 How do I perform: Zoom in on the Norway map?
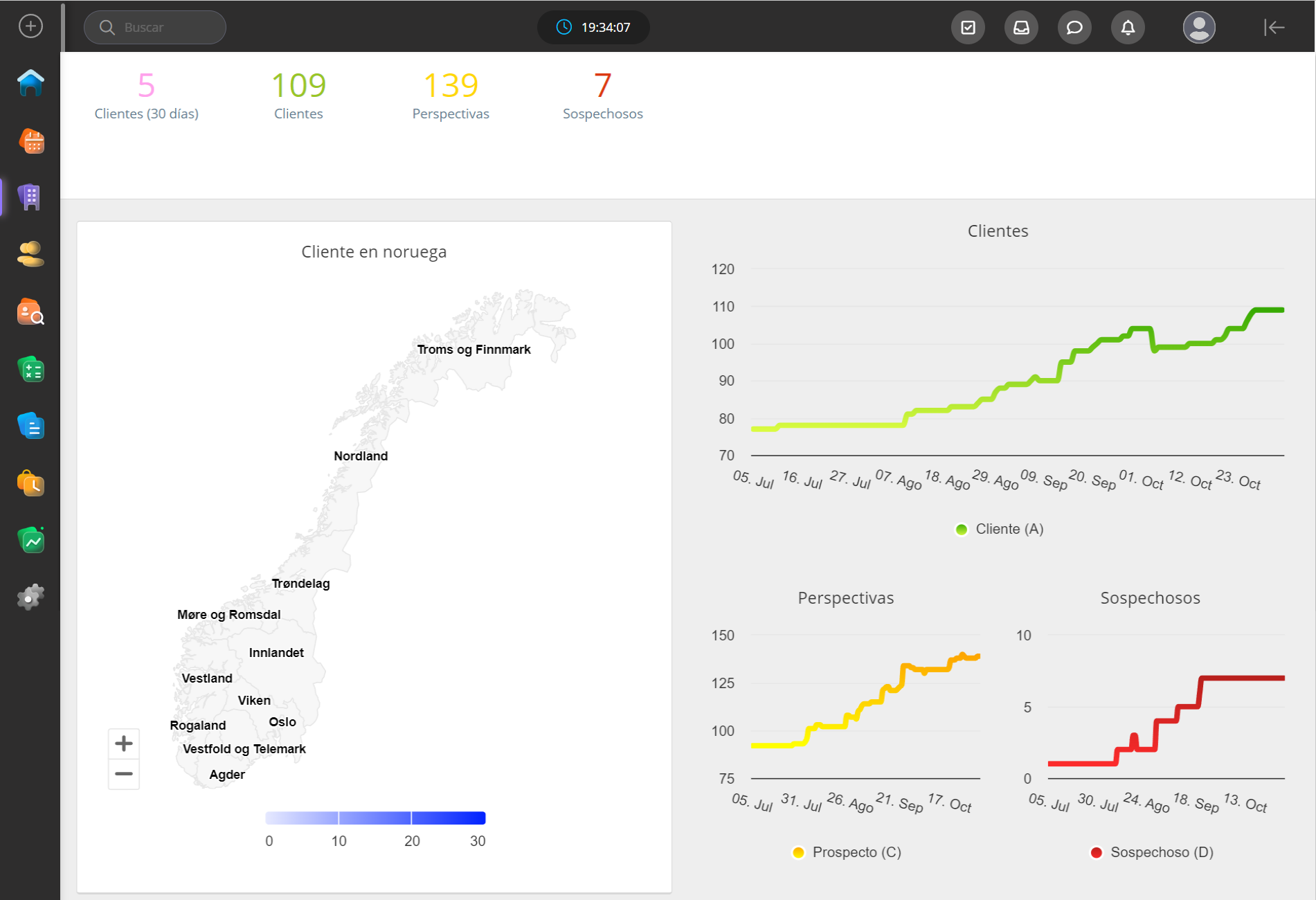(124, 744)
